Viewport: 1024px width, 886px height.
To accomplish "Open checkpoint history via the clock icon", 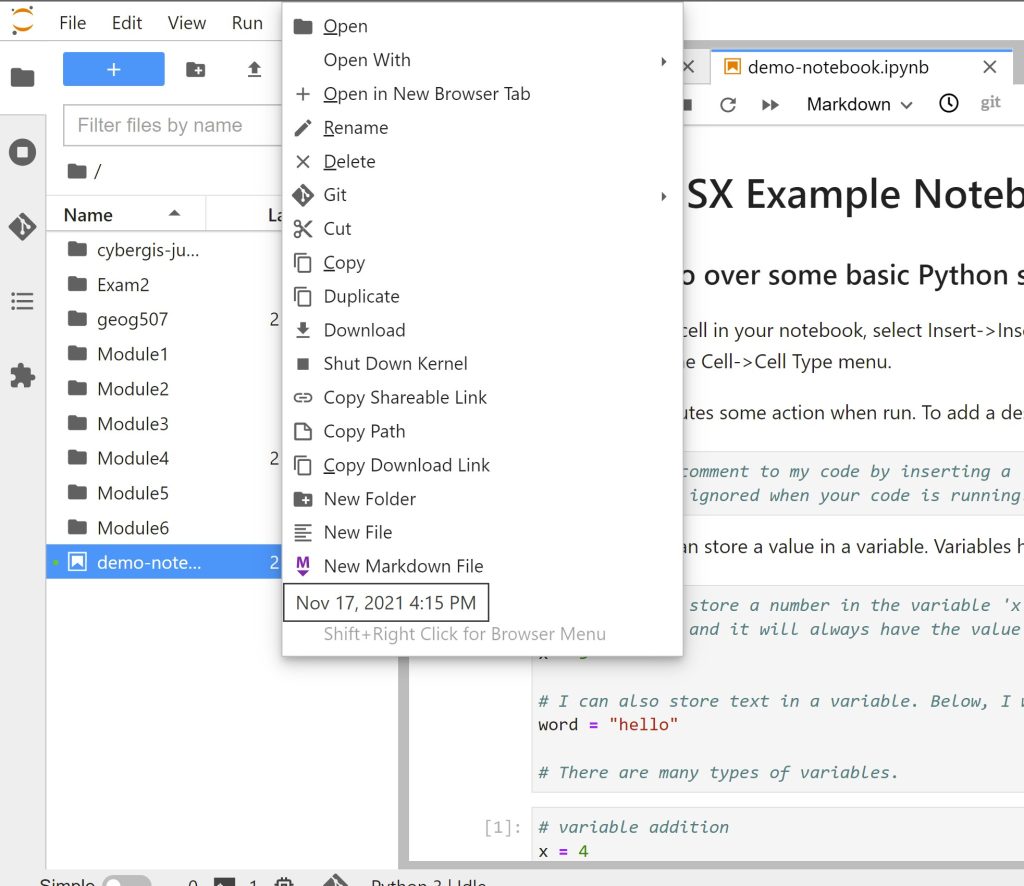I will click(x=948, y=103).
